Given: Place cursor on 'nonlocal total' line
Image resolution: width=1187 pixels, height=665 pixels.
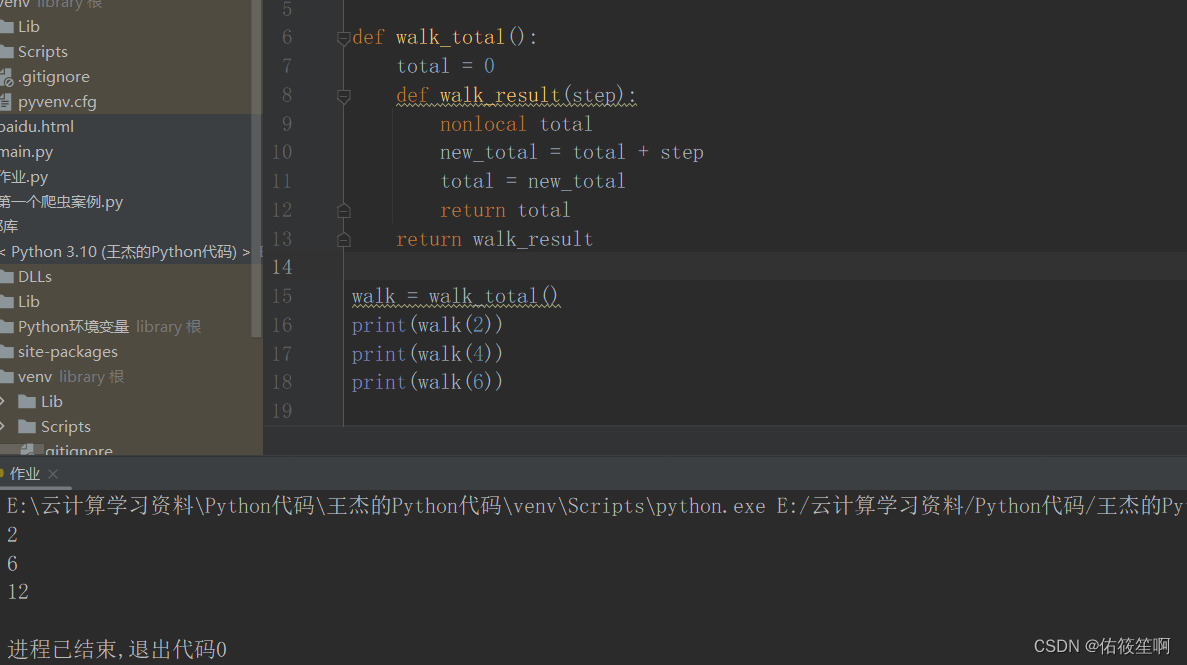Looking at the screenshot, I should click(x=516, y=124).
